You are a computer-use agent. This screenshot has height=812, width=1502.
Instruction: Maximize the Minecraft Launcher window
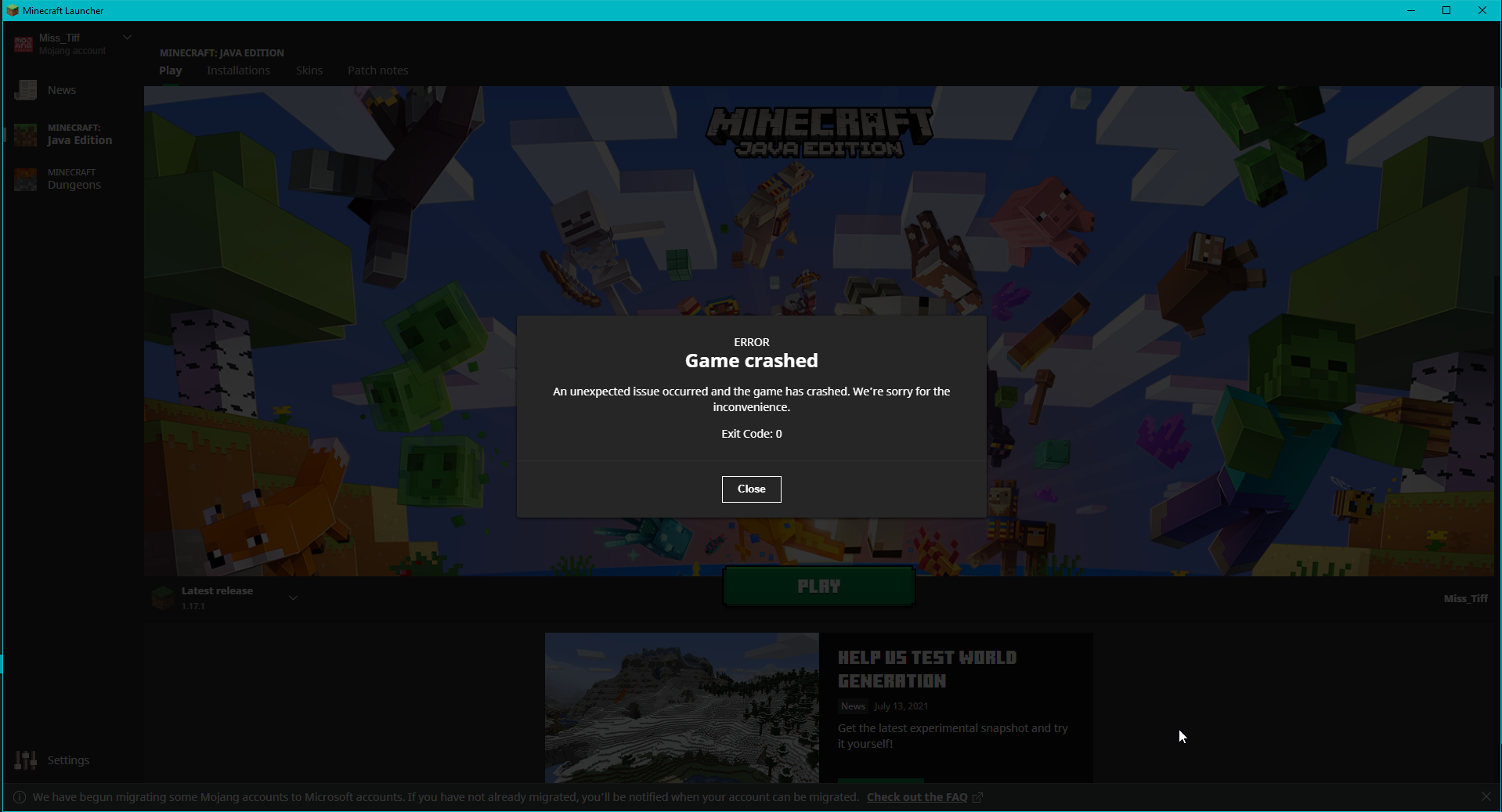point(1446,10)
